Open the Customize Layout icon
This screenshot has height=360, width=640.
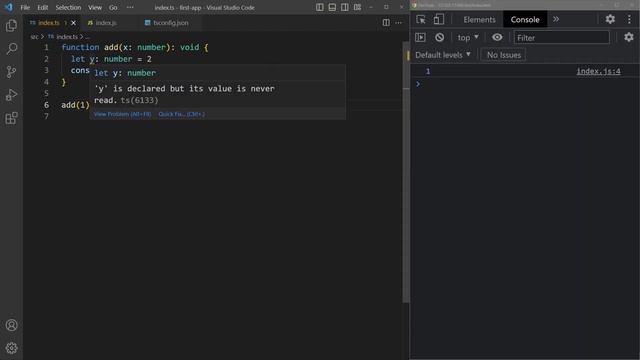[357, 7]
